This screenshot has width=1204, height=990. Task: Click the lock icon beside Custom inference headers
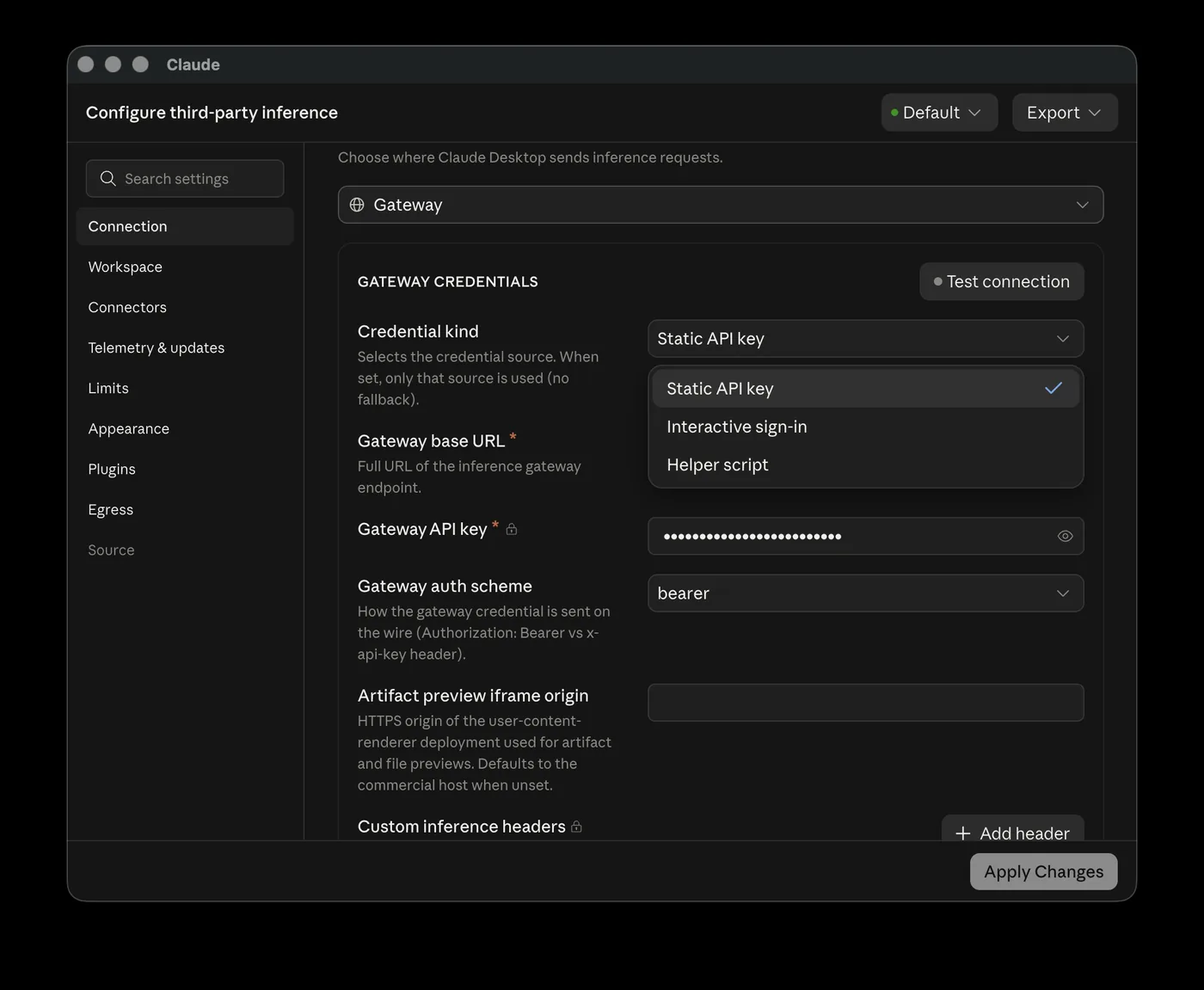pos(576,827)
